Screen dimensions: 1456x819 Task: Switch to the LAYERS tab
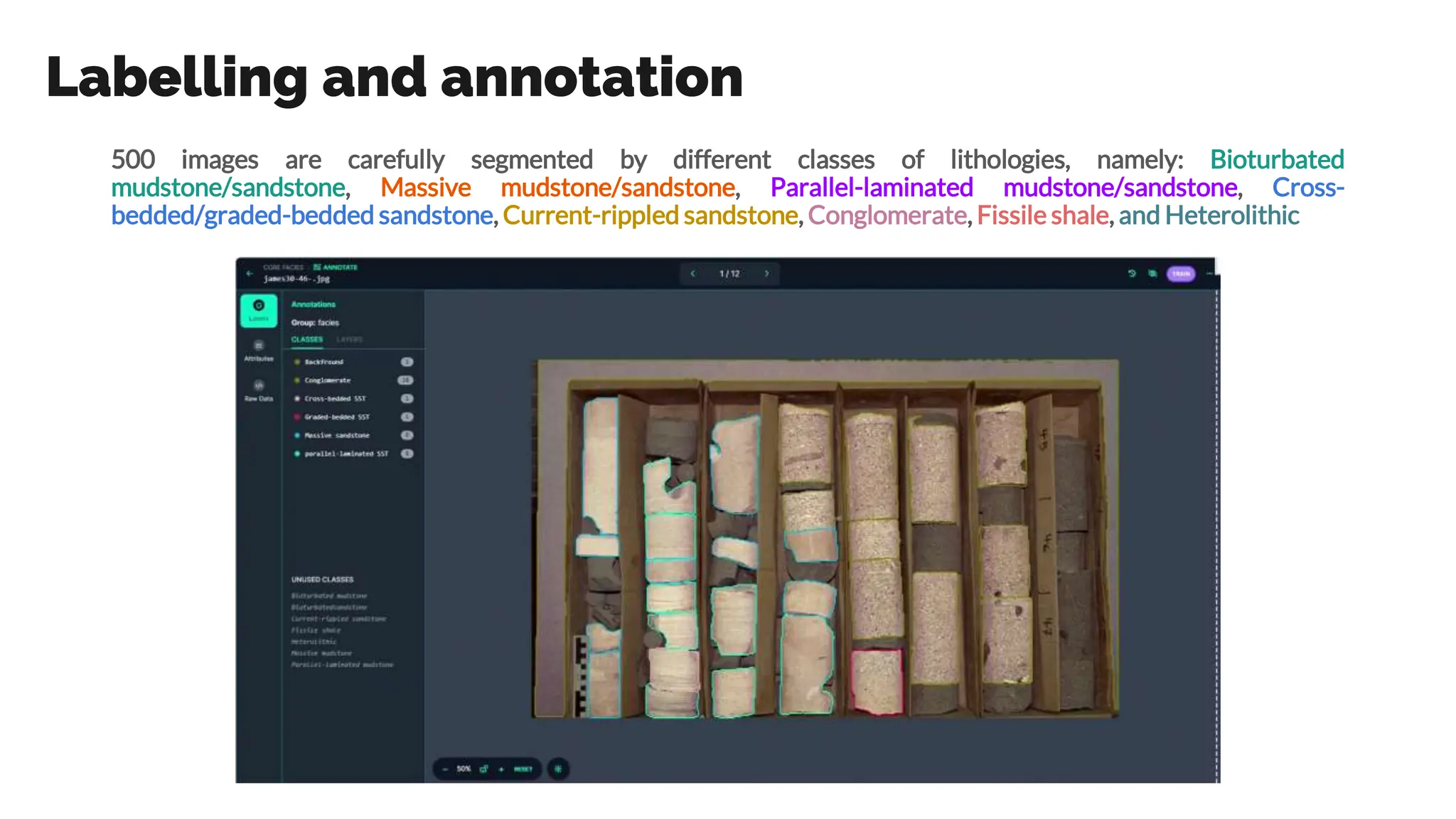[x=349, y=339]
